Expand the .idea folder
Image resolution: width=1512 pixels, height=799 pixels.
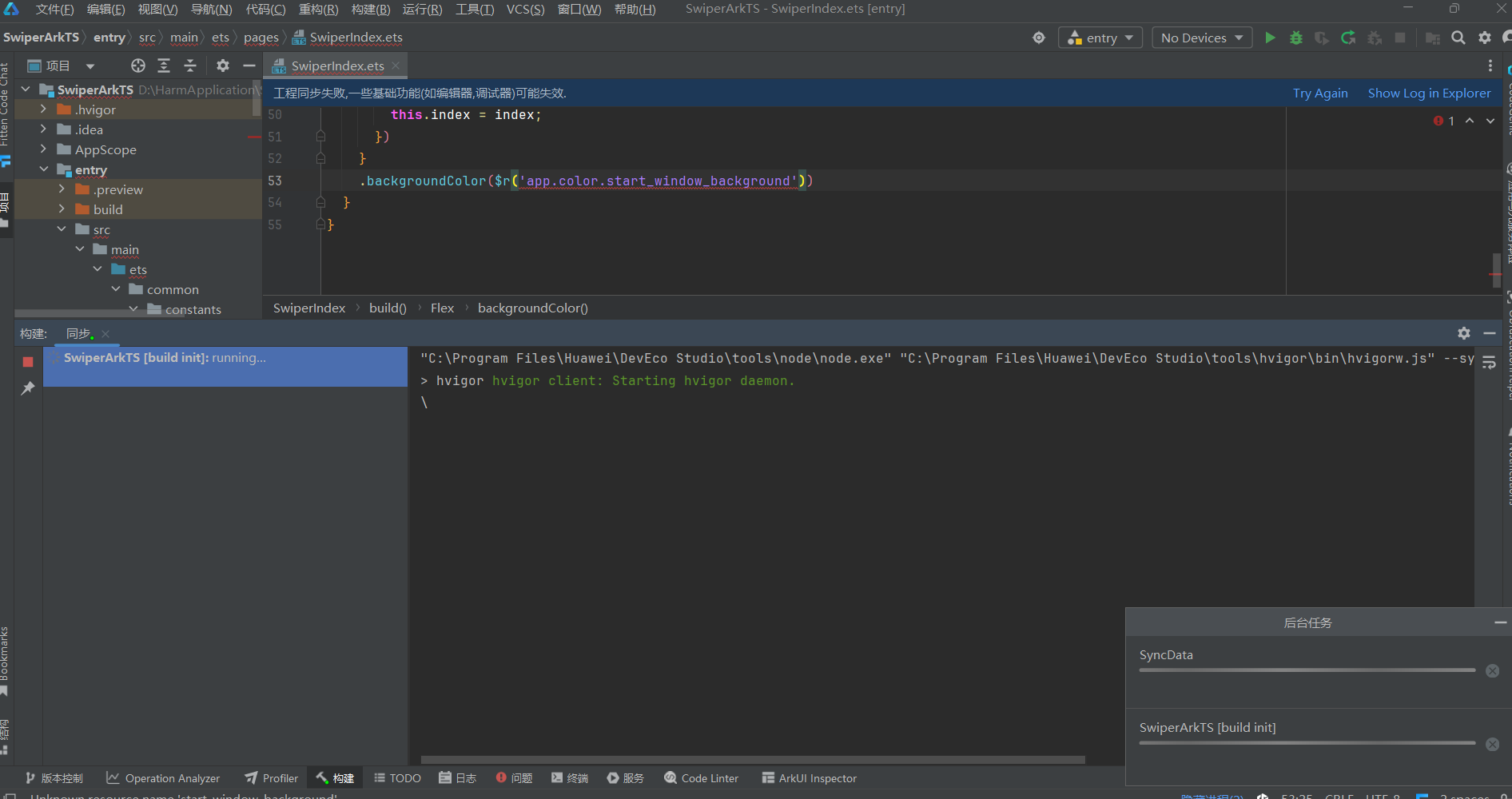pyautogui.click(x=43, y=129)
